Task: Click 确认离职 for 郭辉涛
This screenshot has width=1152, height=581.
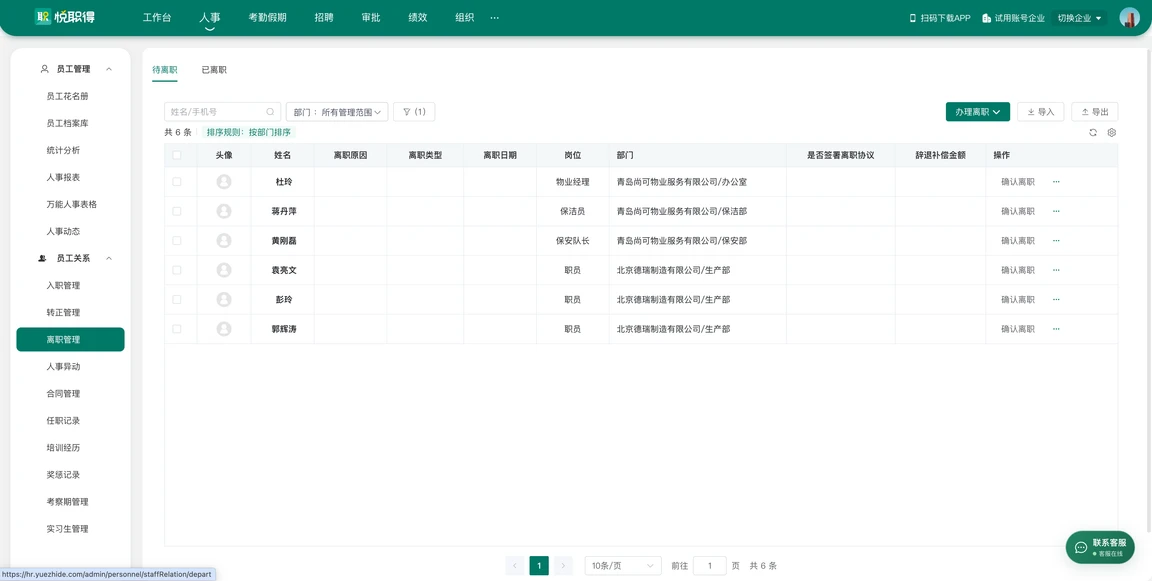Action: pos(1018,329)
